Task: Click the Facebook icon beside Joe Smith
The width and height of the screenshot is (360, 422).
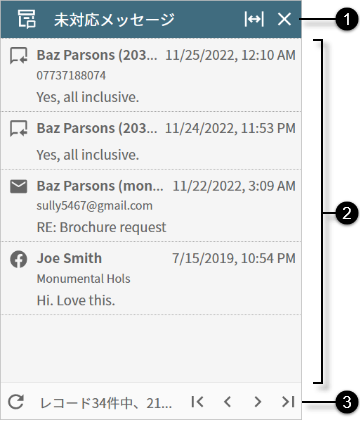Action: pyautogui.click(x=18, y=259)
